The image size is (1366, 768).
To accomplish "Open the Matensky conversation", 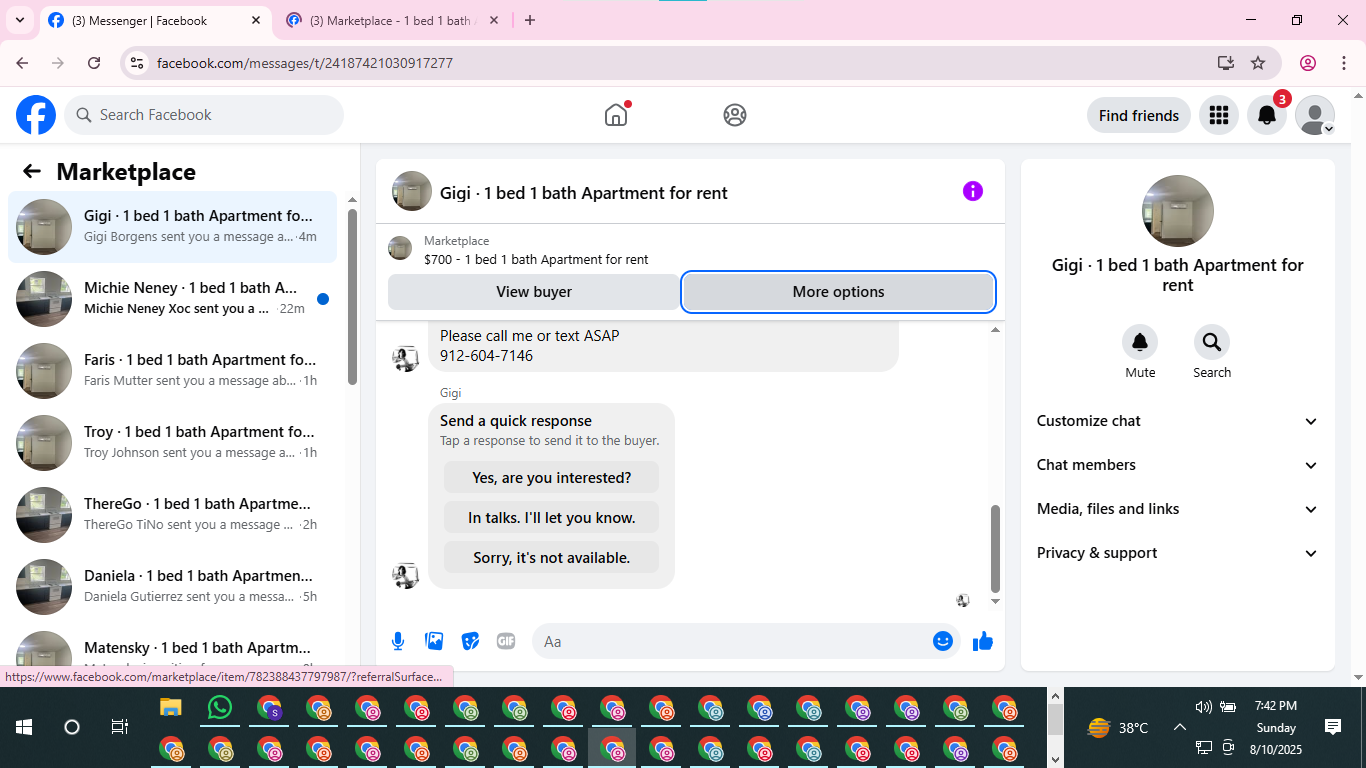I will pos(172,650).
